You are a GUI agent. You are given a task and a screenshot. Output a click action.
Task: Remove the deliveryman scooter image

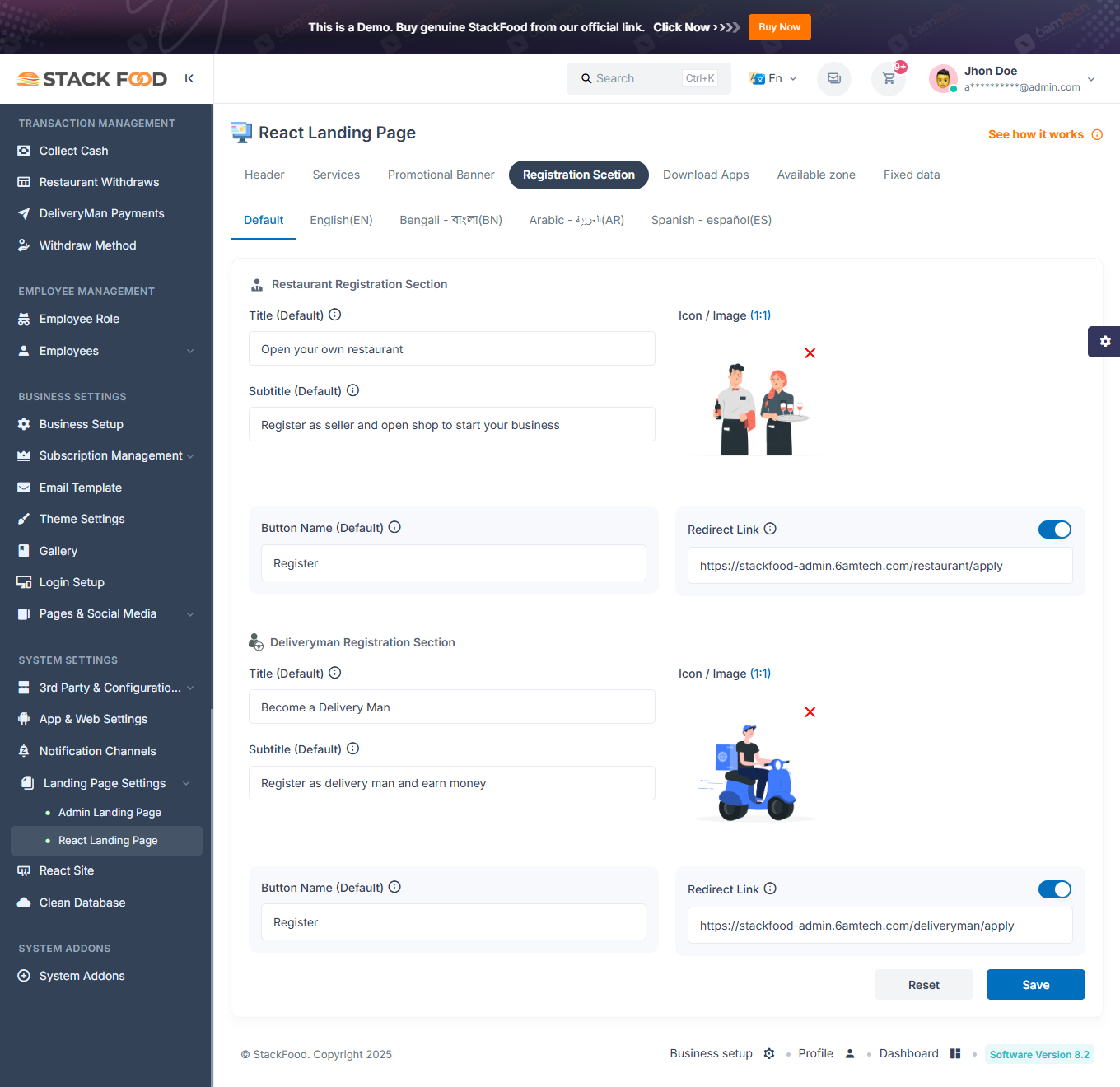[x=810, y=712]
